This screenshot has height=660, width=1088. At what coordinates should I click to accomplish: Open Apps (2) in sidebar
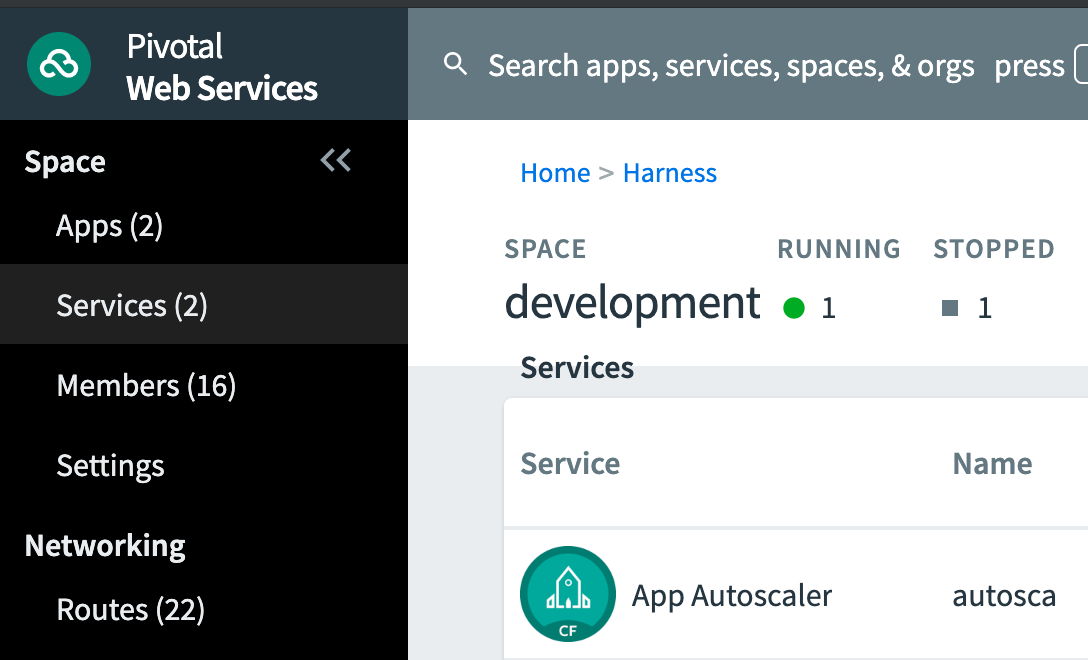(110, 226)
